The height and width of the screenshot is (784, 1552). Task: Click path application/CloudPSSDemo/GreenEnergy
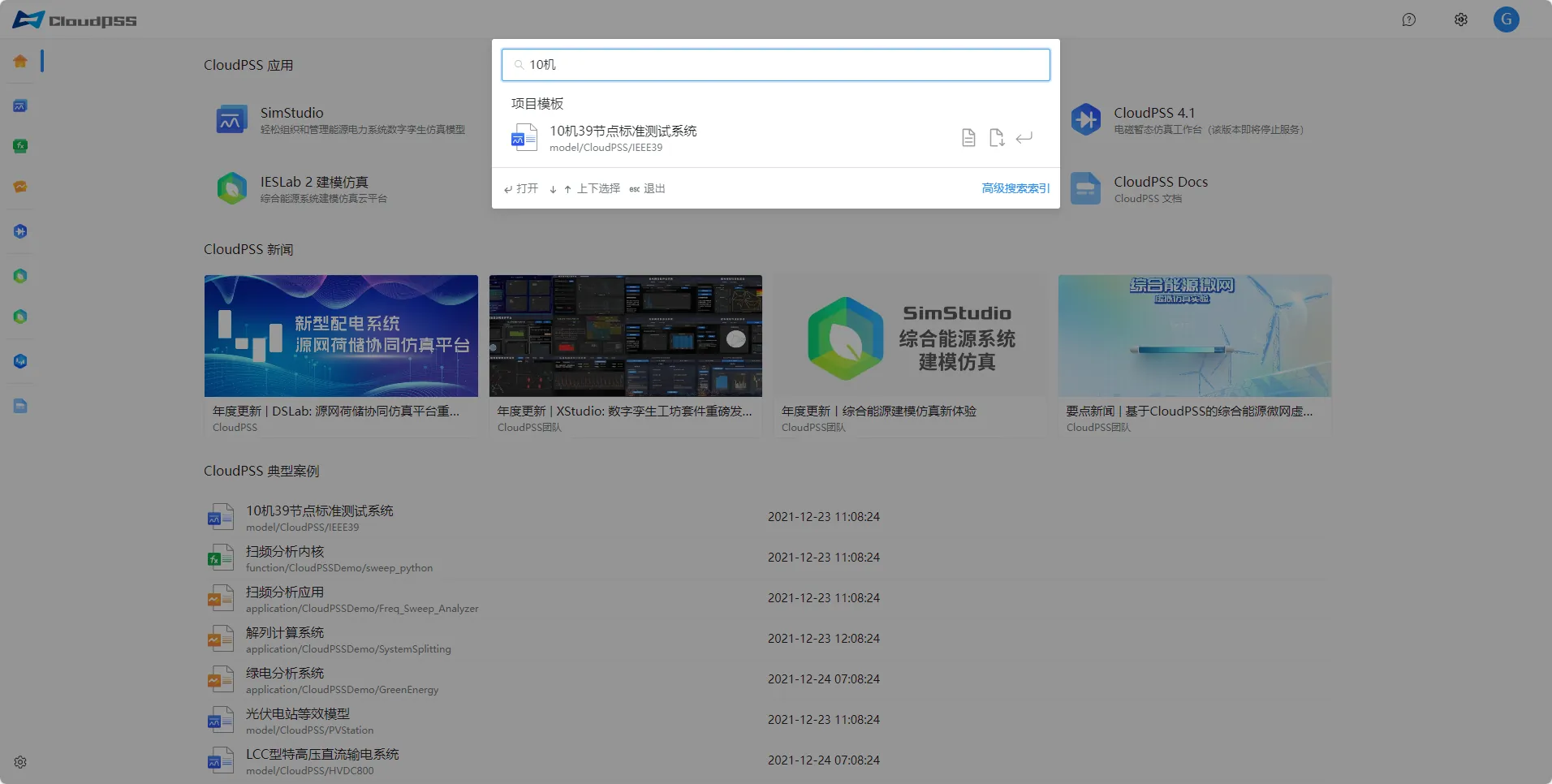(x=343, y=690)
